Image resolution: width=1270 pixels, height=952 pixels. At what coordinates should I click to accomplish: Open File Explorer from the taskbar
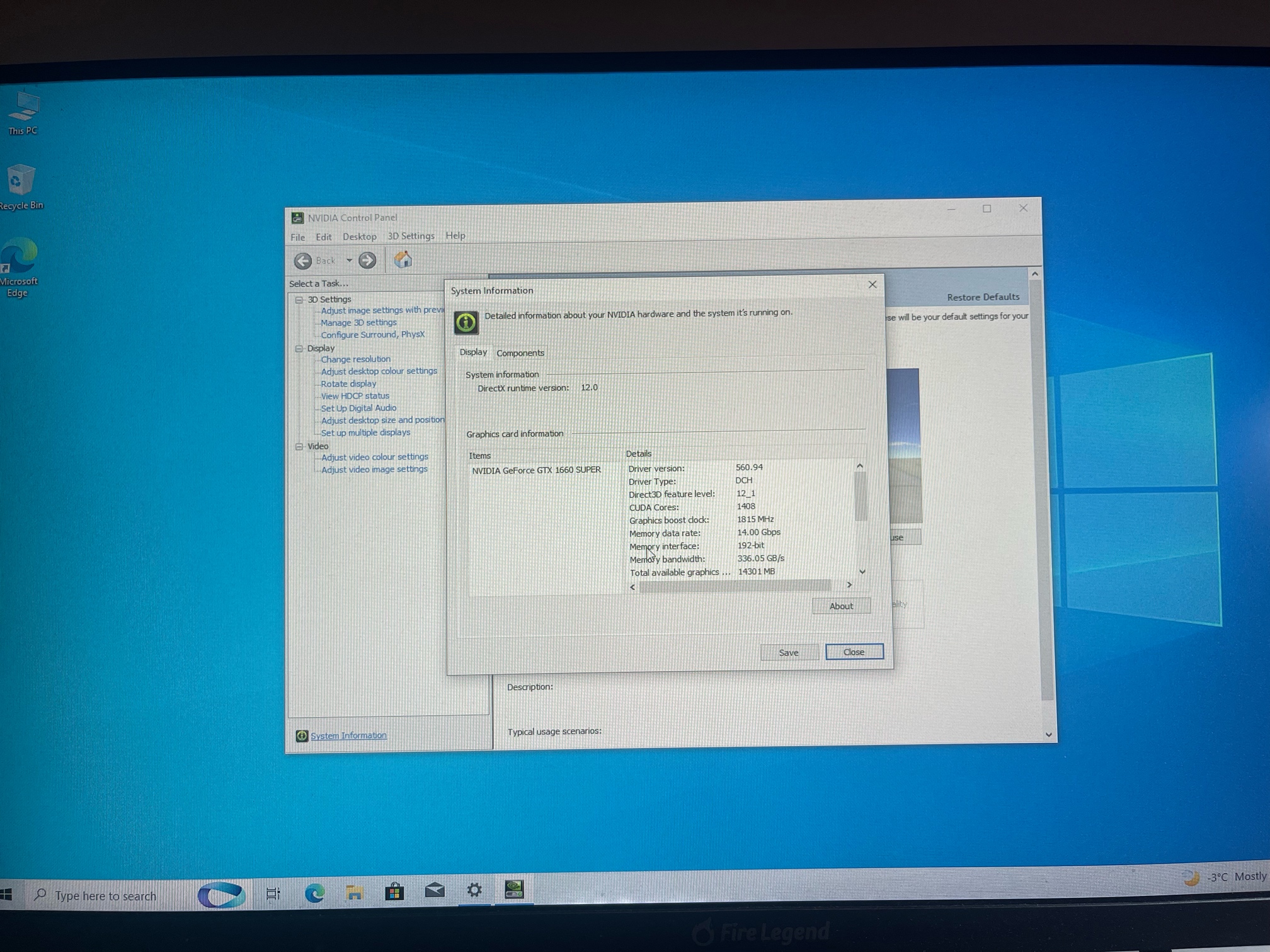(x=355, y=892)
